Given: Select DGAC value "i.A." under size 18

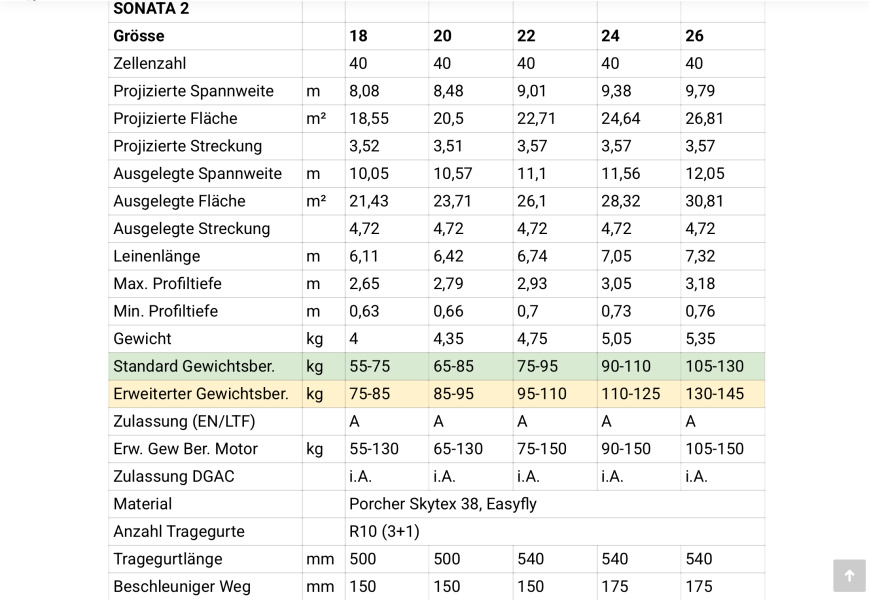Looking at the screenshot, I should point(361,476).
